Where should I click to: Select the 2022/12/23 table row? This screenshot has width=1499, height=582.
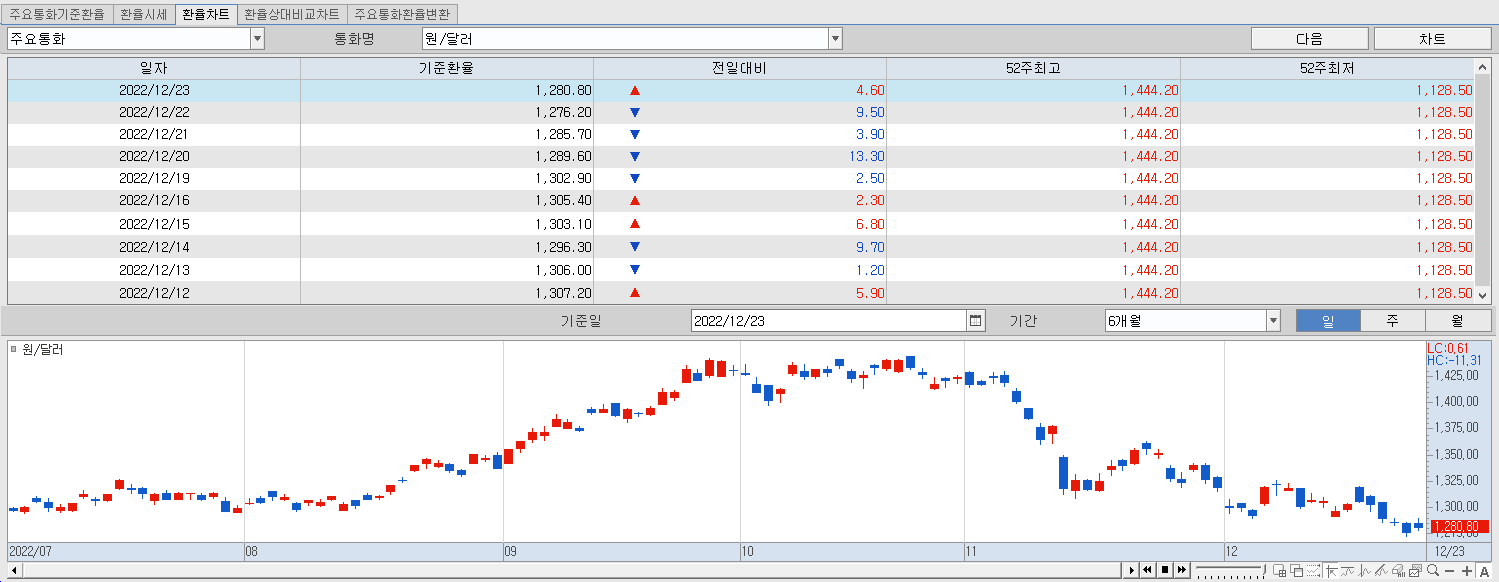[741, 90]
